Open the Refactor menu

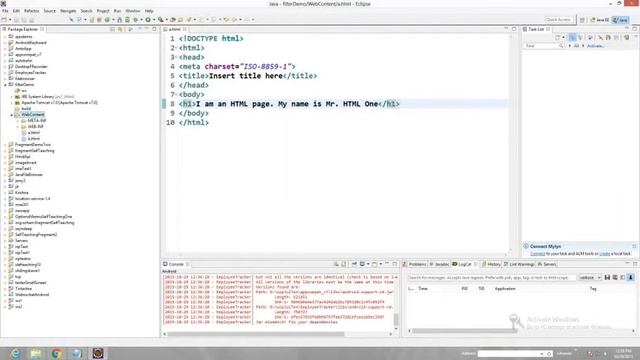coord(31,11)
